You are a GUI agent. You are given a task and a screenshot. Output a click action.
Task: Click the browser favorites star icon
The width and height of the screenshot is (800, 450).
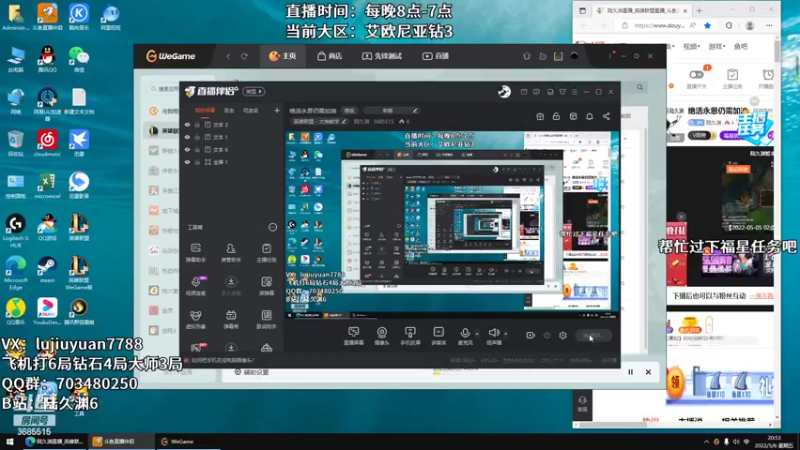(707, 26)
